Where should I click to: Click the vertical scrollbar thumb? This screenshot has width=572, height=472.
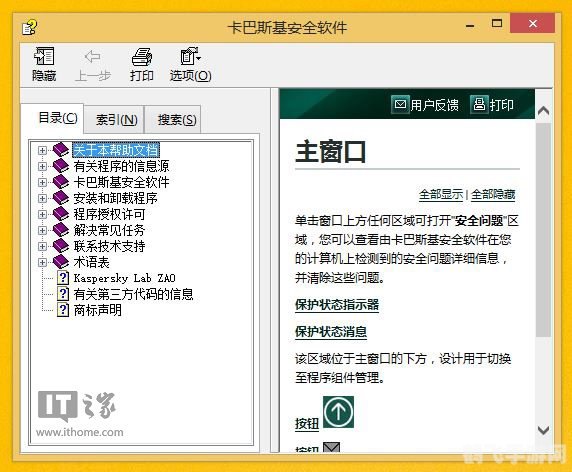pos(543,230)
